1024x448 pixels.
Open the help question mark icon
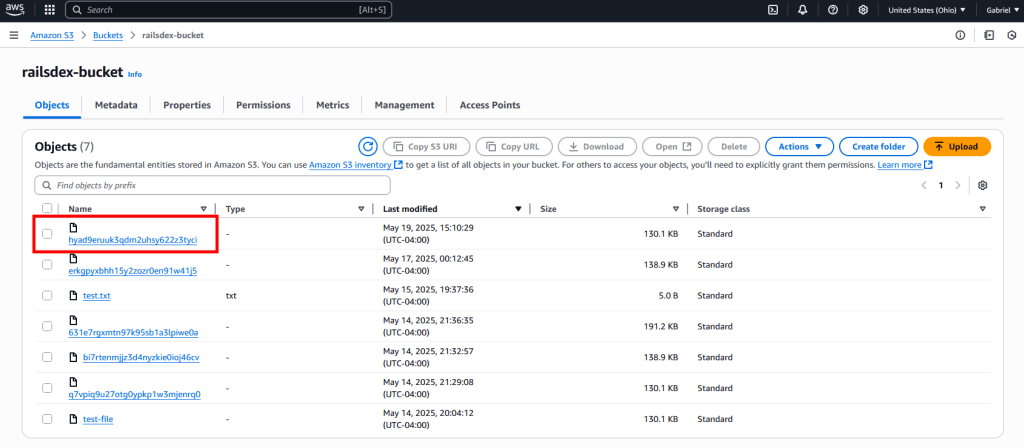coord(833,10)
